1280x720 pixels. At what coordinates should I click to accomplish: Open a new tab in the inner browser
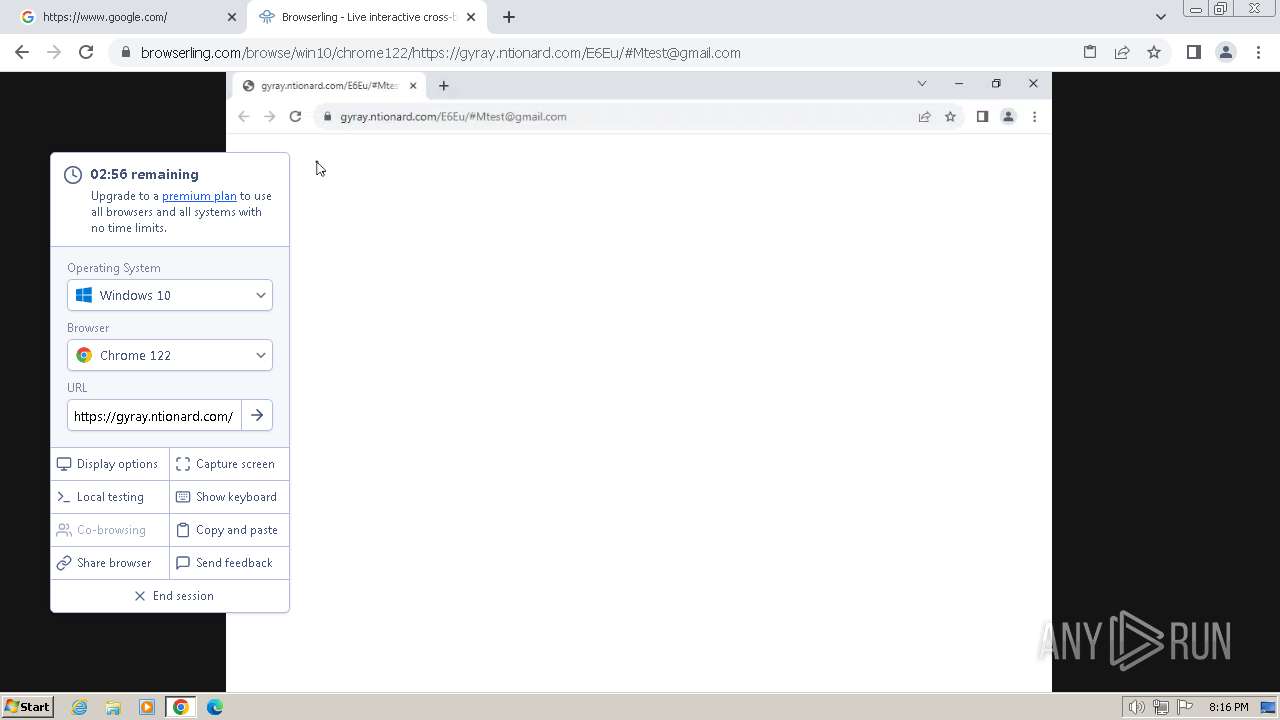click(x=444, y=86)
